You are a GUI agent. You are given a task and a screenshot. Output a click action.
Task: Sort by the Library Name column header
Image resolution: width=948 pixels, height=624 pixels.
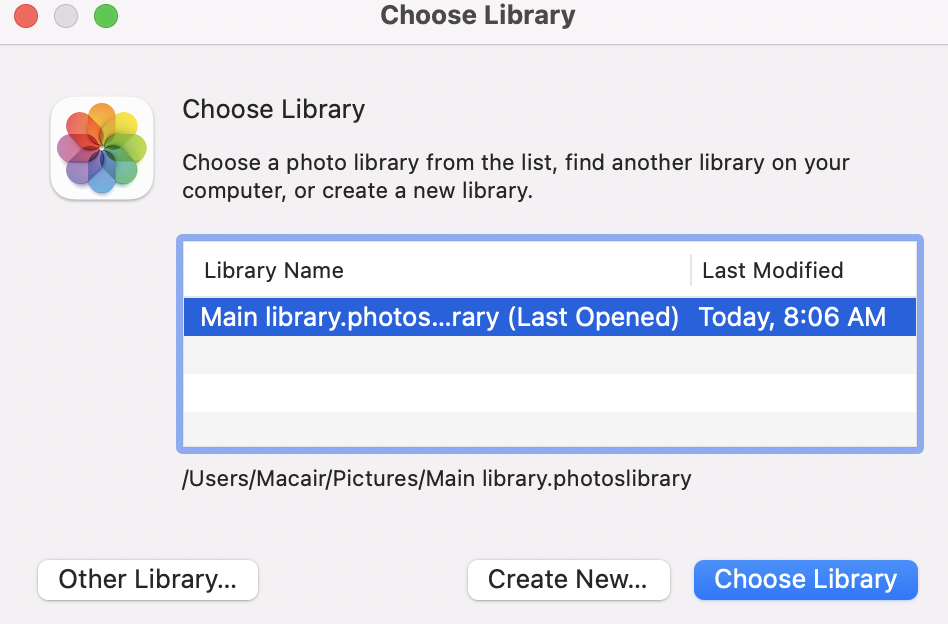pyautogui.click(x=274, y=270)
